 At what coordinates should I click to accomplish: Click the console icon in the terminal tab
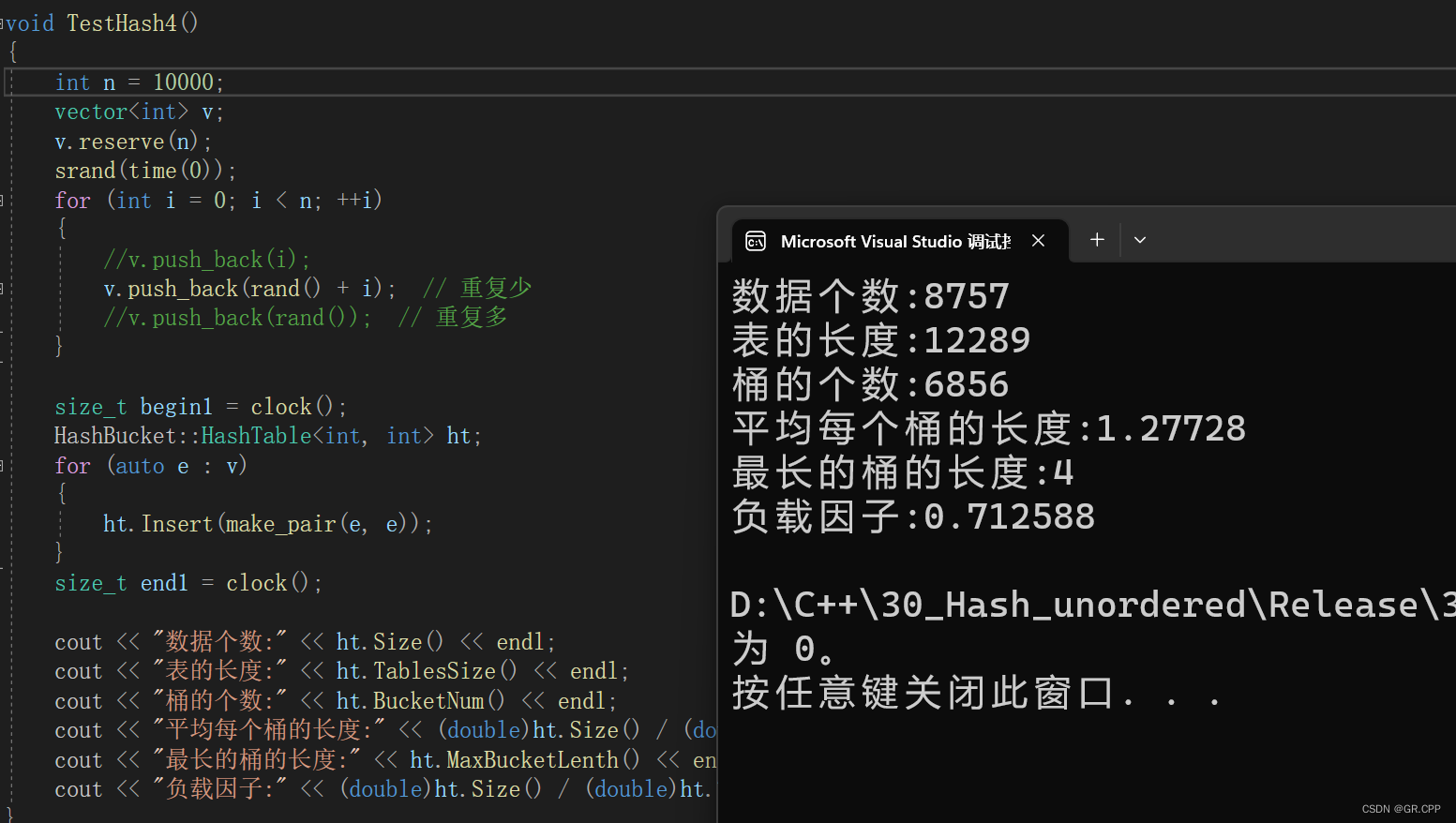(756, 242)
